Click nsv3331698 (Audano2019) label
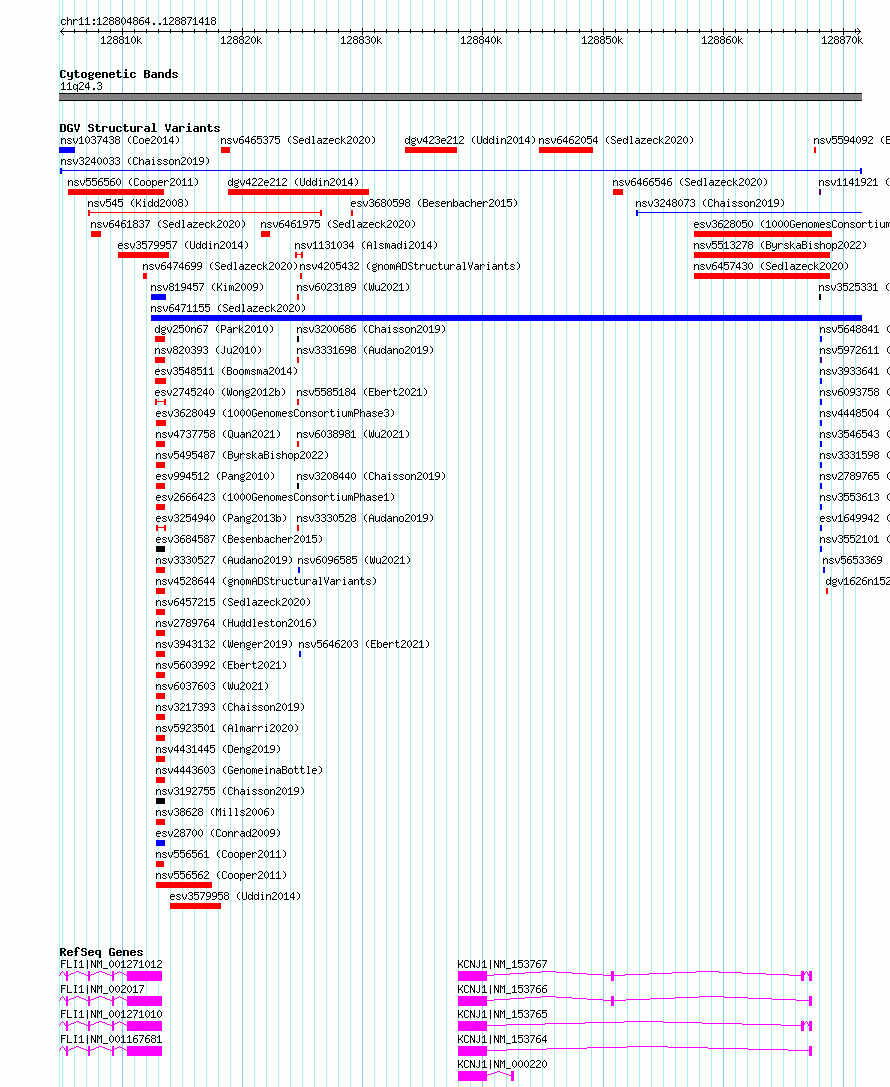890x1087 pixels. [365, 350]
